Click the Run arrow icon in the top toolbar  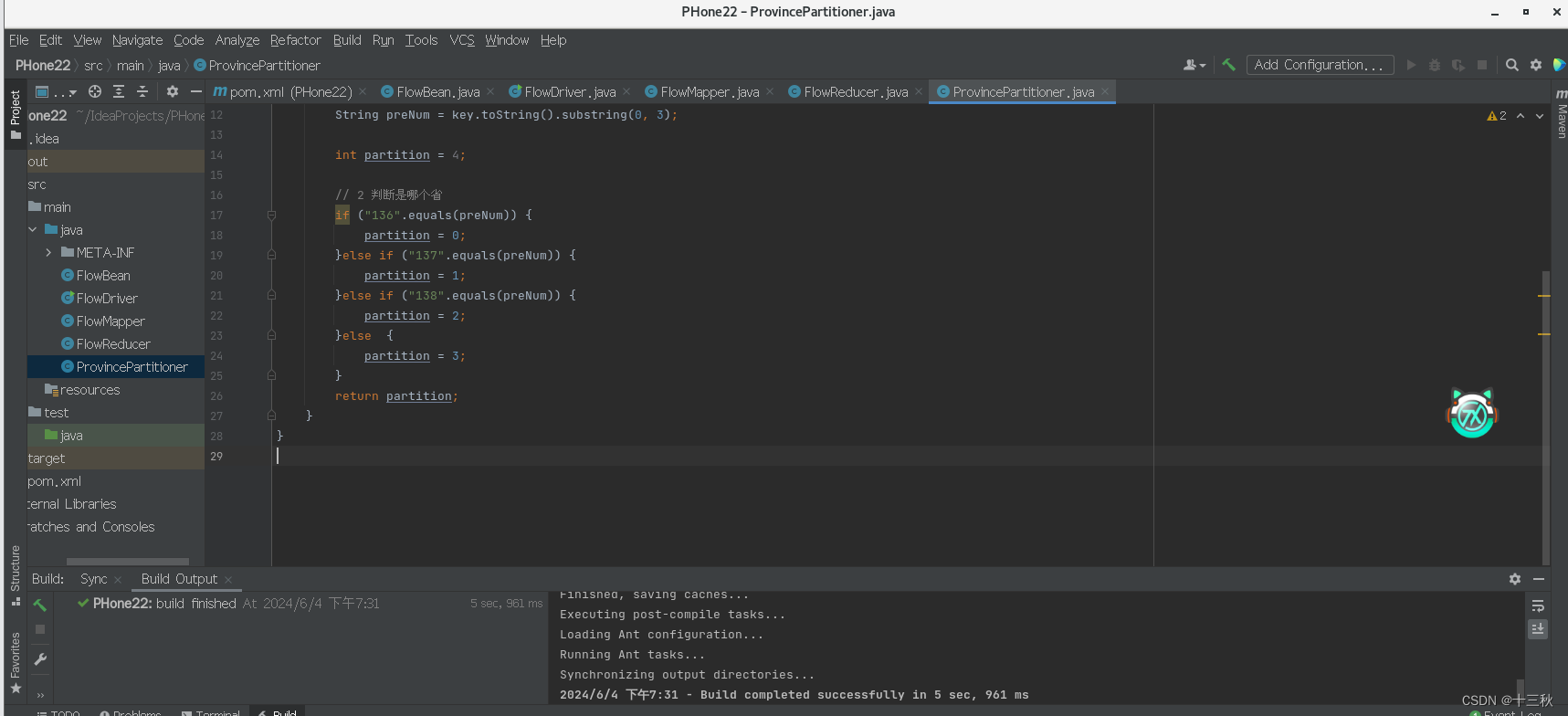click(1411, 65)
